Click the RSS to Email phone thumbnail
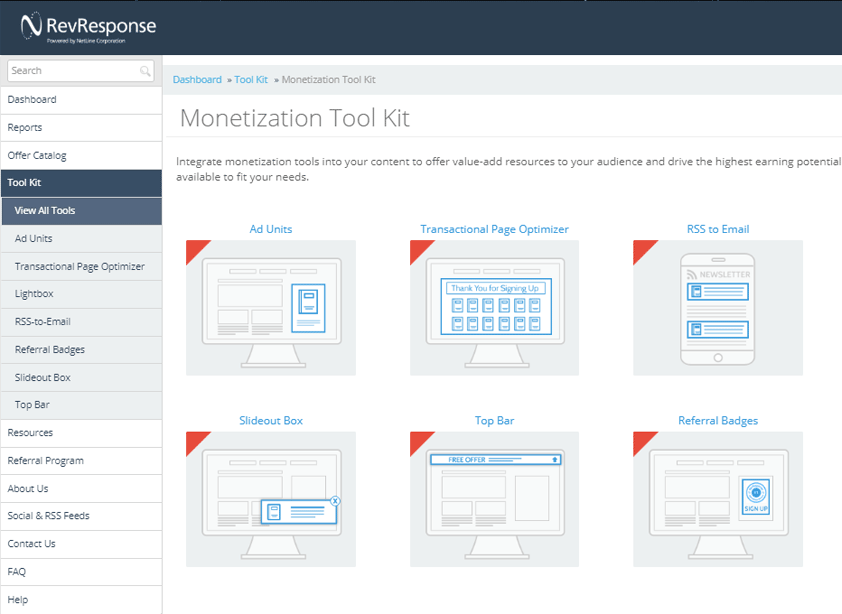Viewport: 842px width, 614px height. [717, 307]
